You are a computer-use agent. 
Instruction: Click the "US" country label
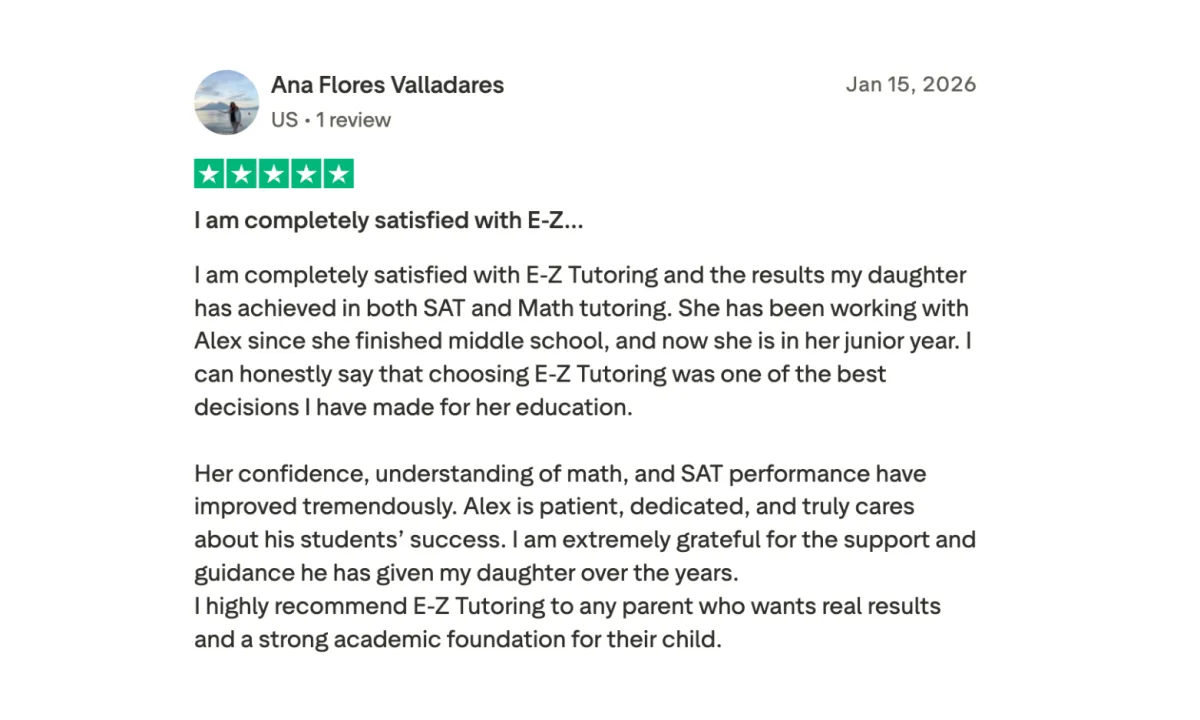tap(284, 120)
